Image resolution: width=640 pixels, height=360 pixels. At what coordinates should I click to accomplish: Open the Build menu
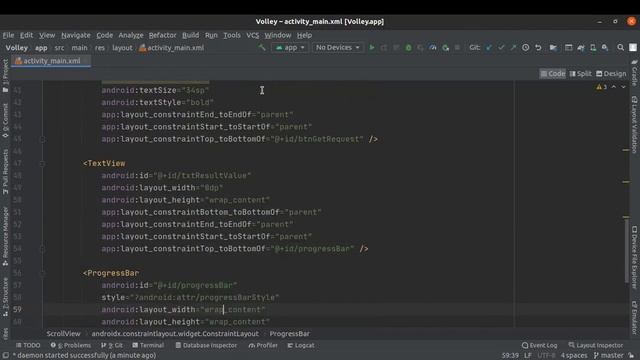point(191,35)
